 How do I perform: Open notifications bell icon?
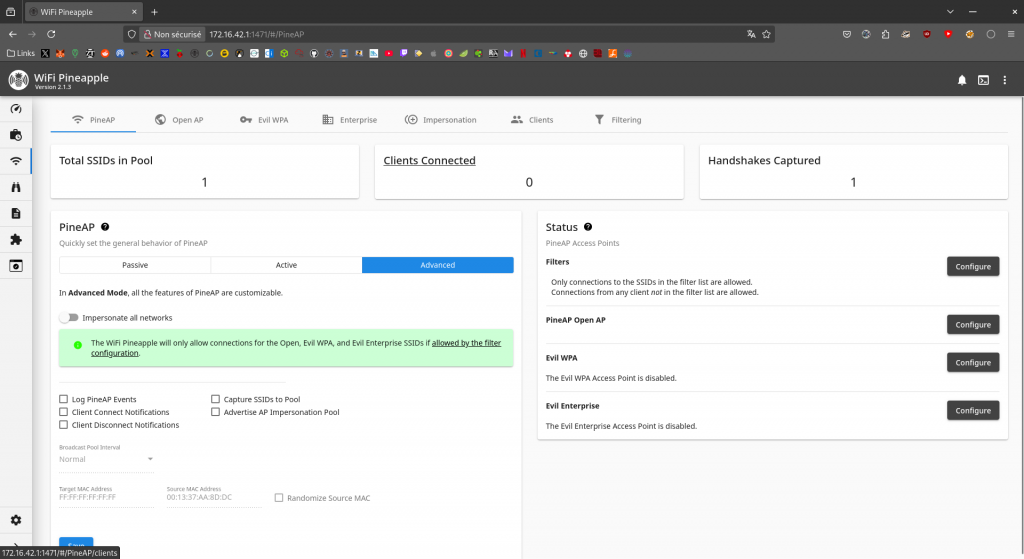[x=962, y=80]
